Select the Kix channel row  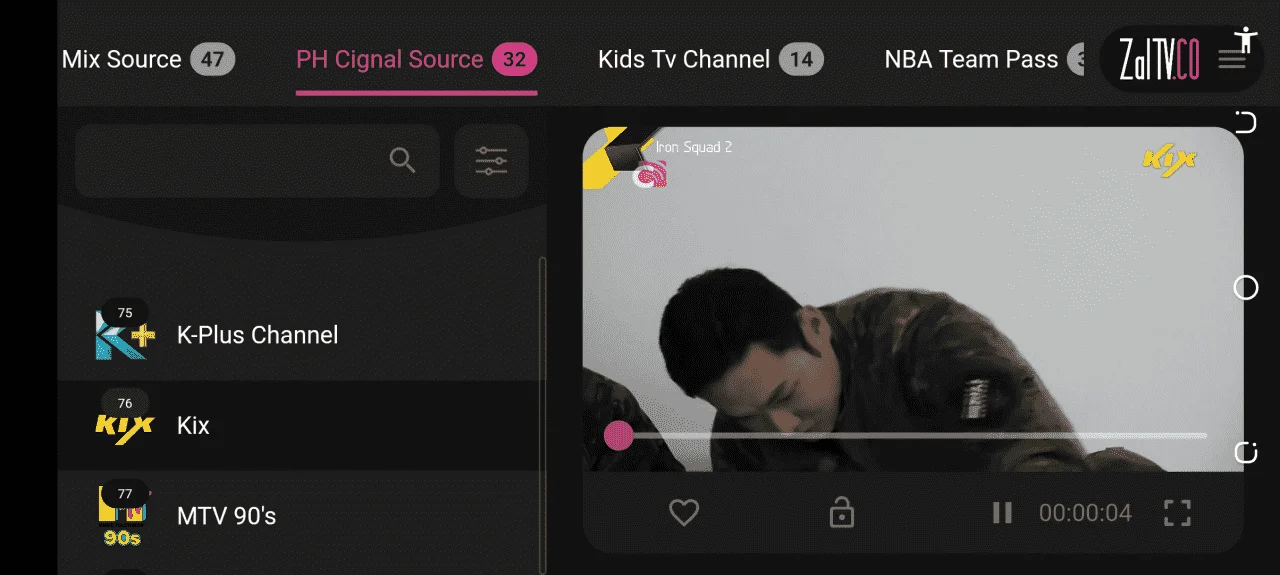coord(300,425)
